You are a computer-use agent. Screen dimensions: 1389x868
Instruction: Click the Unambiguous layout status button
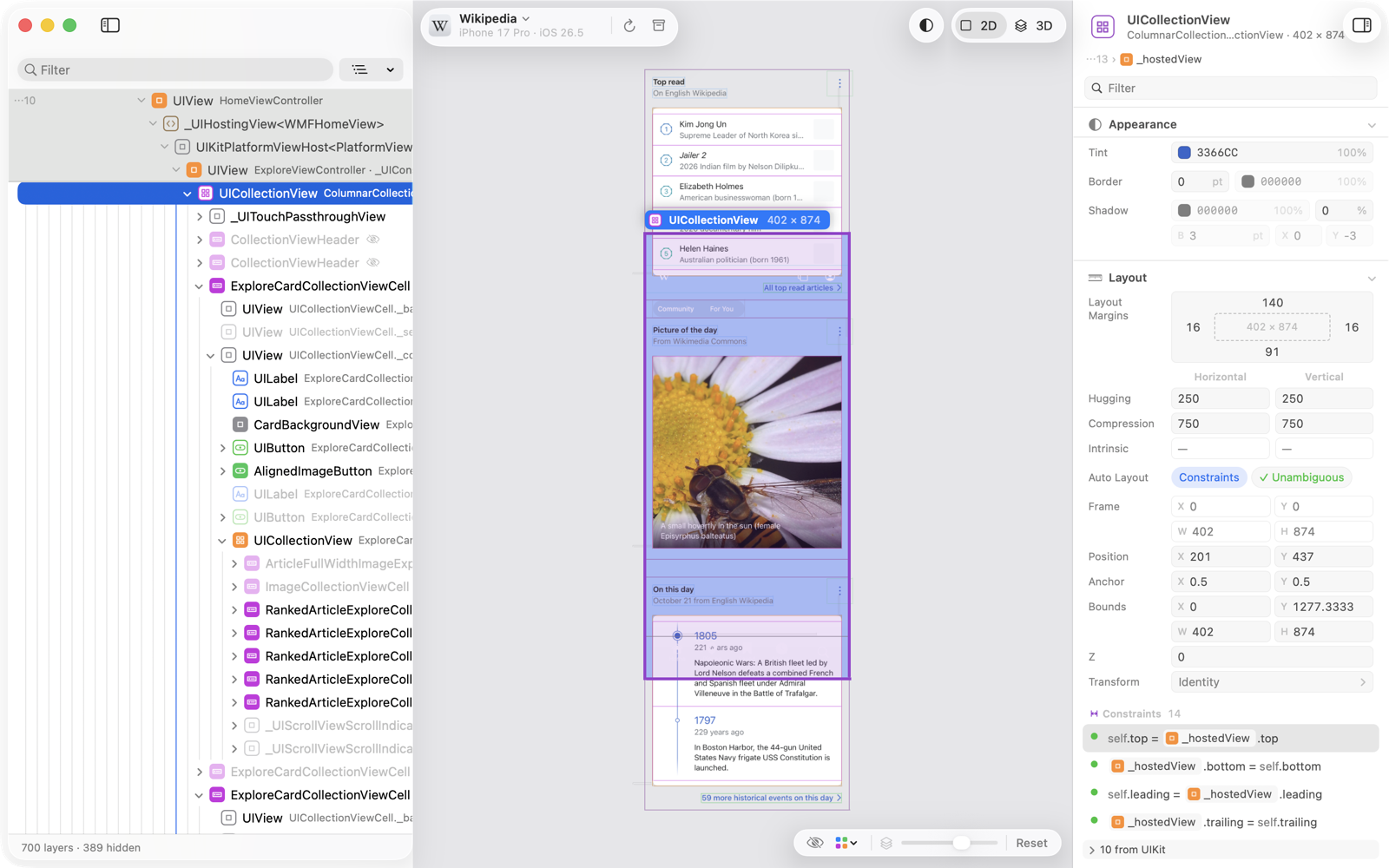tap(1301, 477)
